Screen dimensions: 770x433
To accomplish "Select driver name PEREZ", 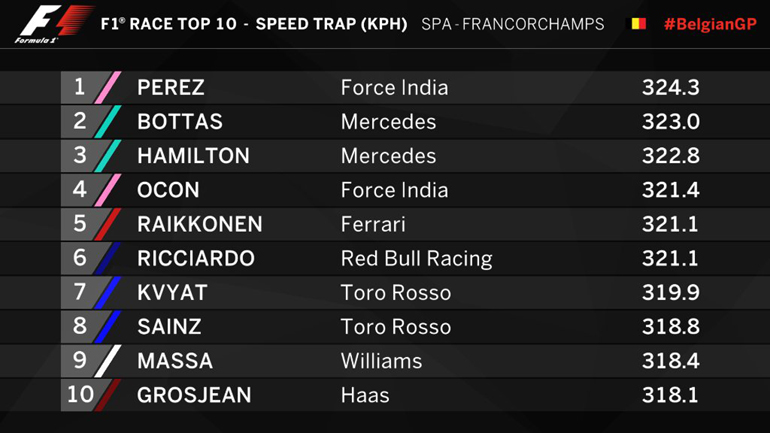I will click(171, 88).
